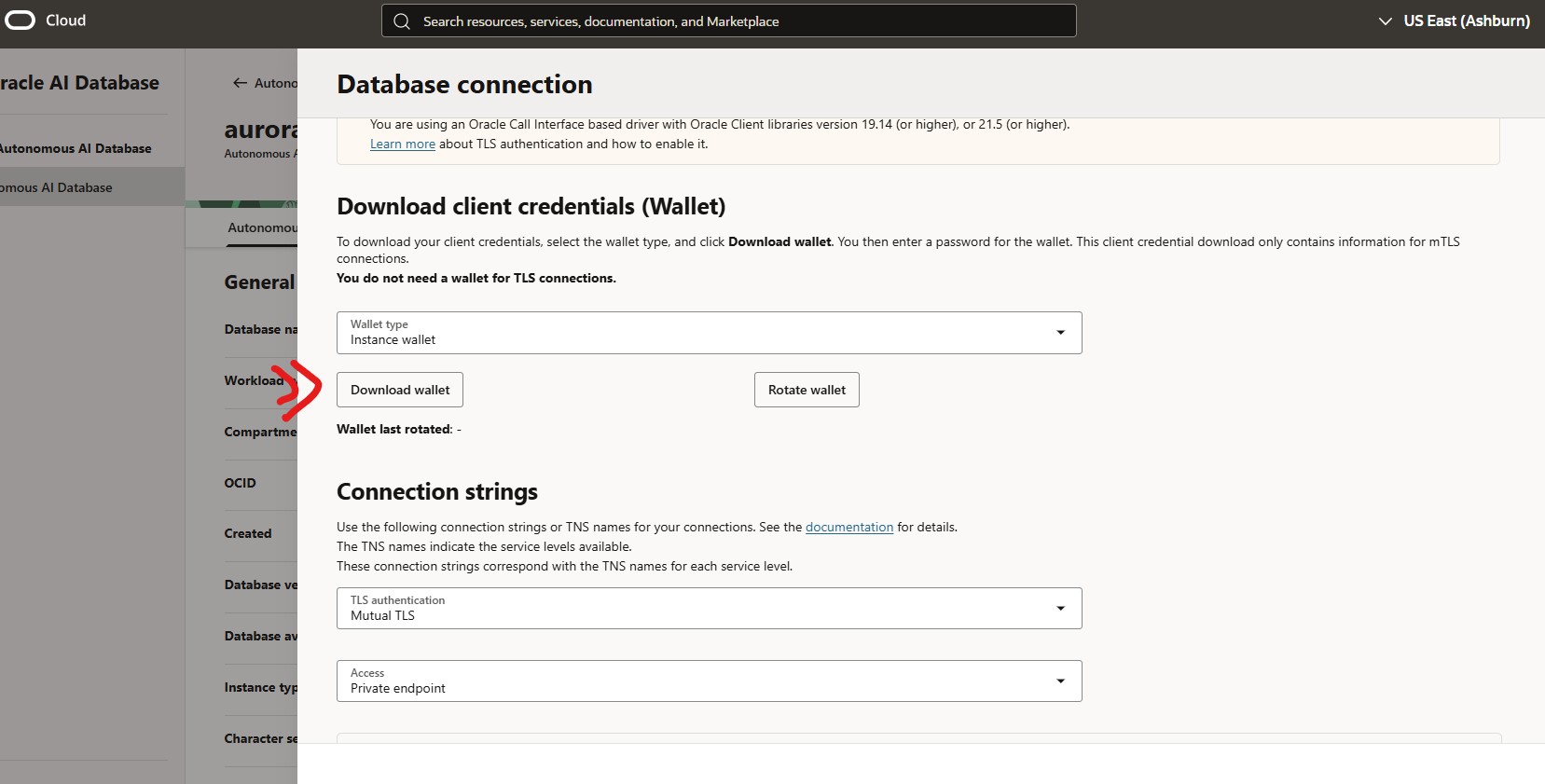This screenshot has width=1545, height=784.
Task: Click the Workload label in background page
Action: tap(254, 380)
